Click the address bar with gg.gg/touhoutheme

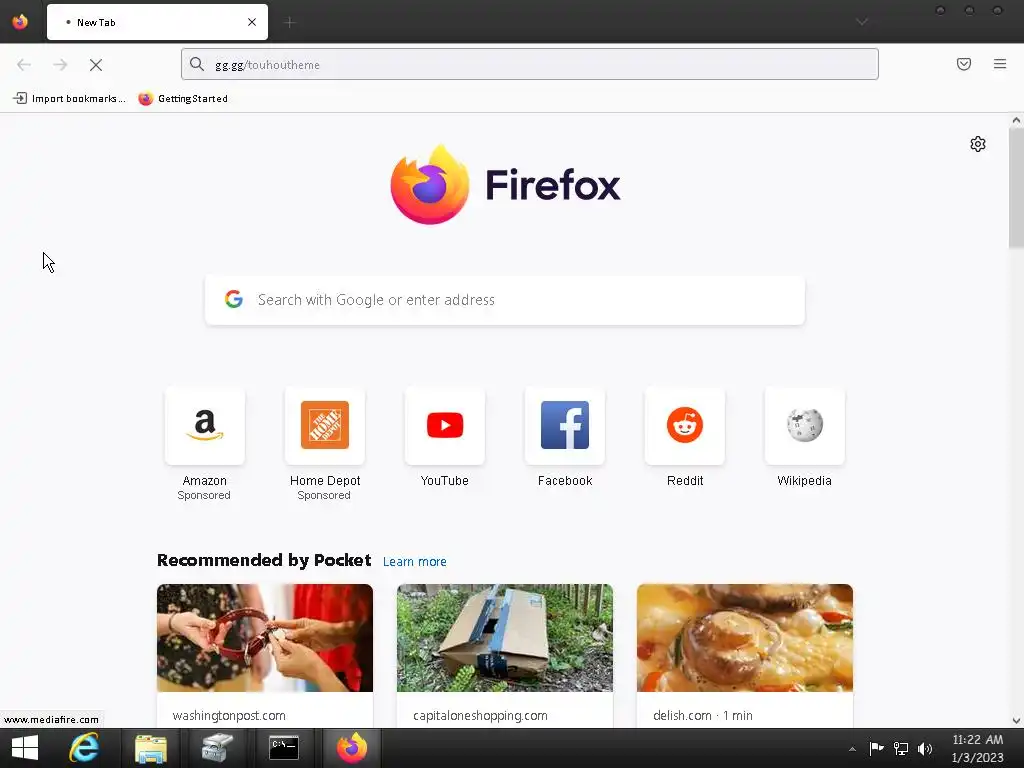tap(530, 65)
